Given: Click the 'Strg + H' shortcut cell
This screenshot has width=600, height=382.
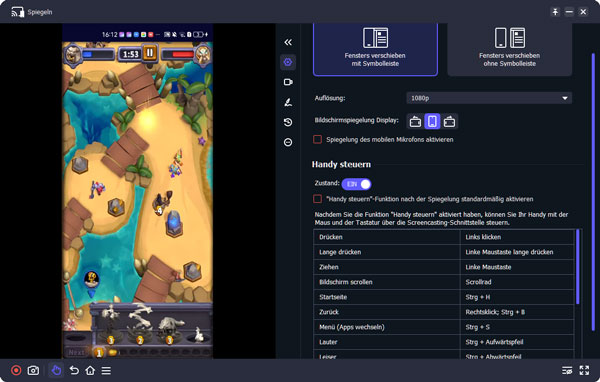Looking at the screenshot, I should pyautogui.click(x=517, y=297).
